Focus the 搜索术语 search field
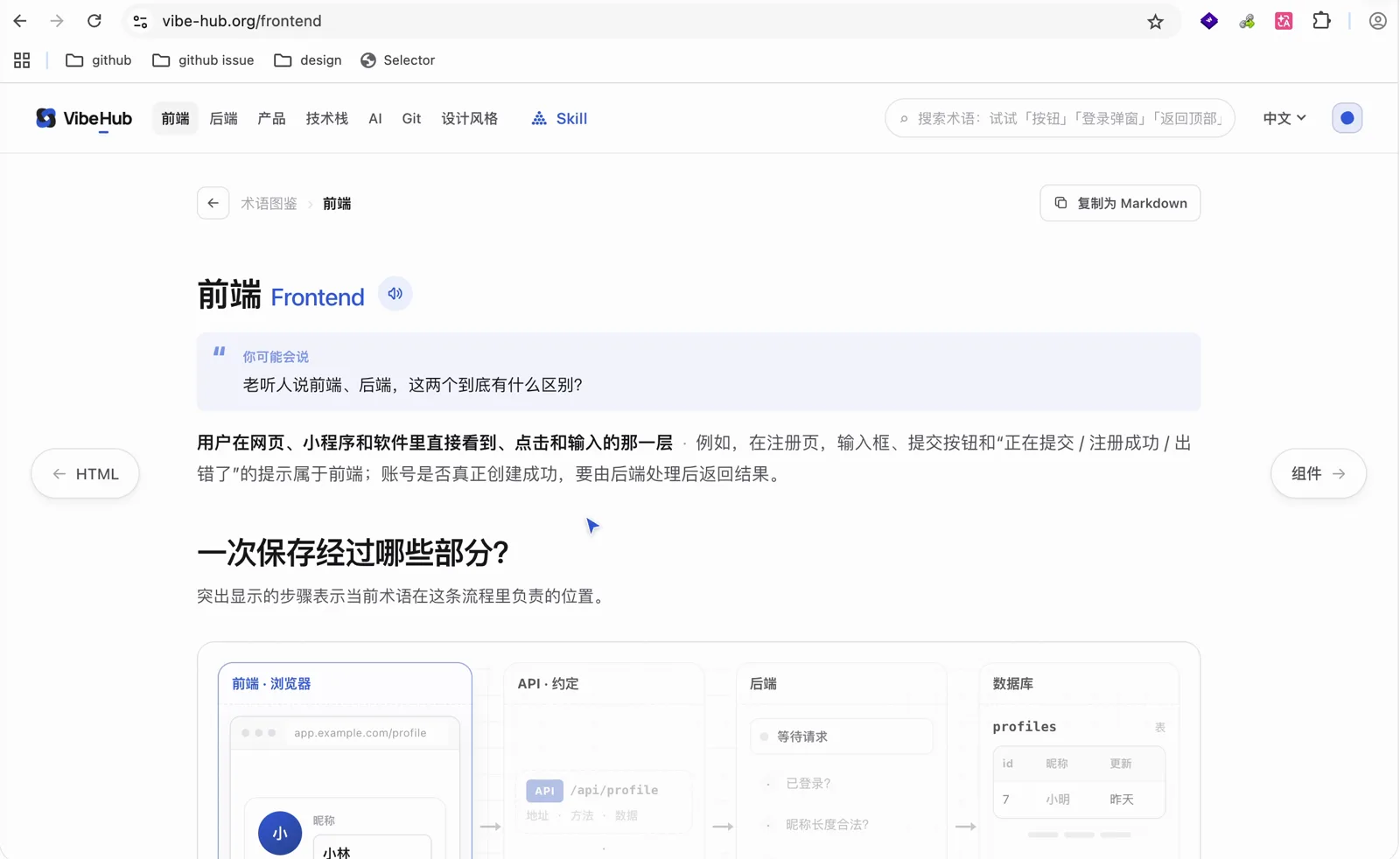This screenshot has height=859, width=1400. coord(1060,118)
